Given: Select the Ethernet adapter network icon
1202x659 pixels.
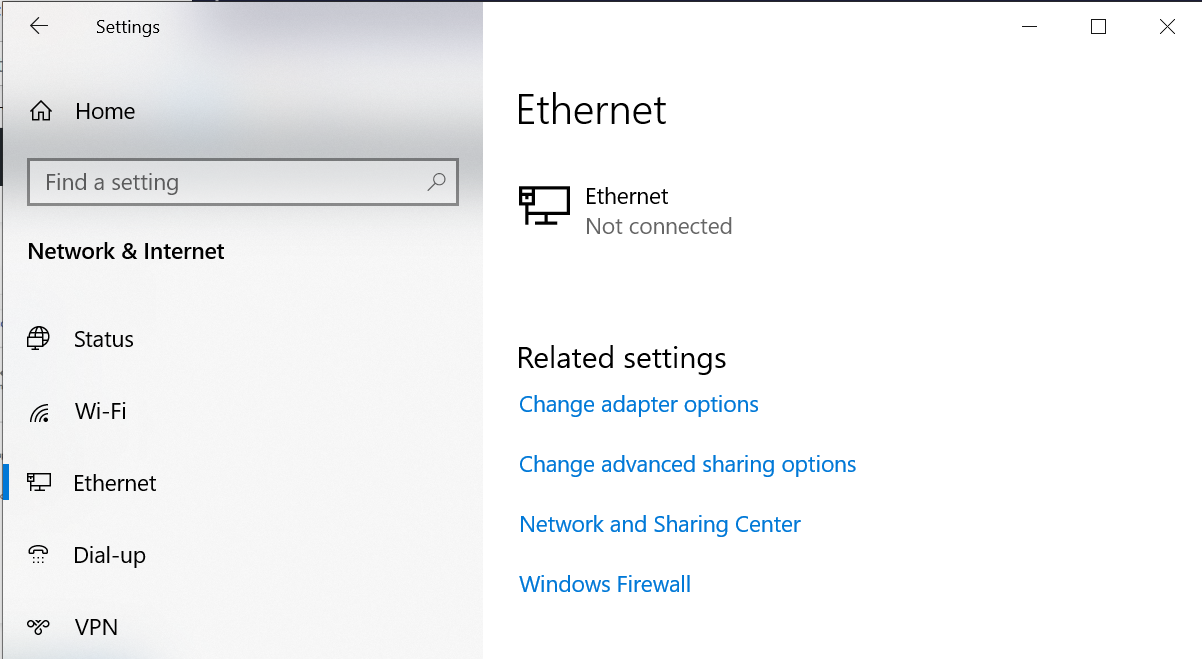Looking at the screenshot, I should pos(544,206).
